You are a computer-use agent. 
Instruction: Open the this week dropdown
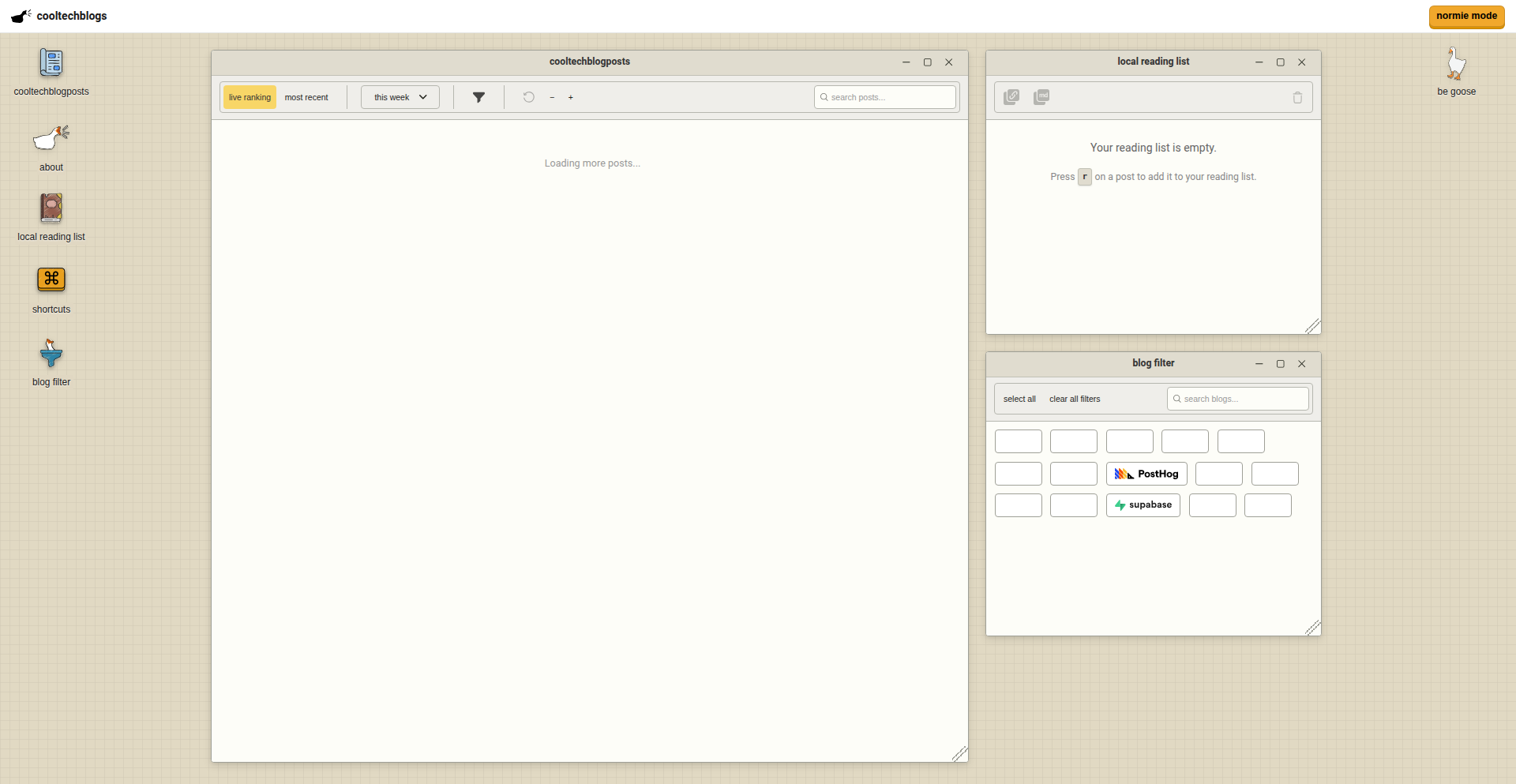(x=400, y=97)
